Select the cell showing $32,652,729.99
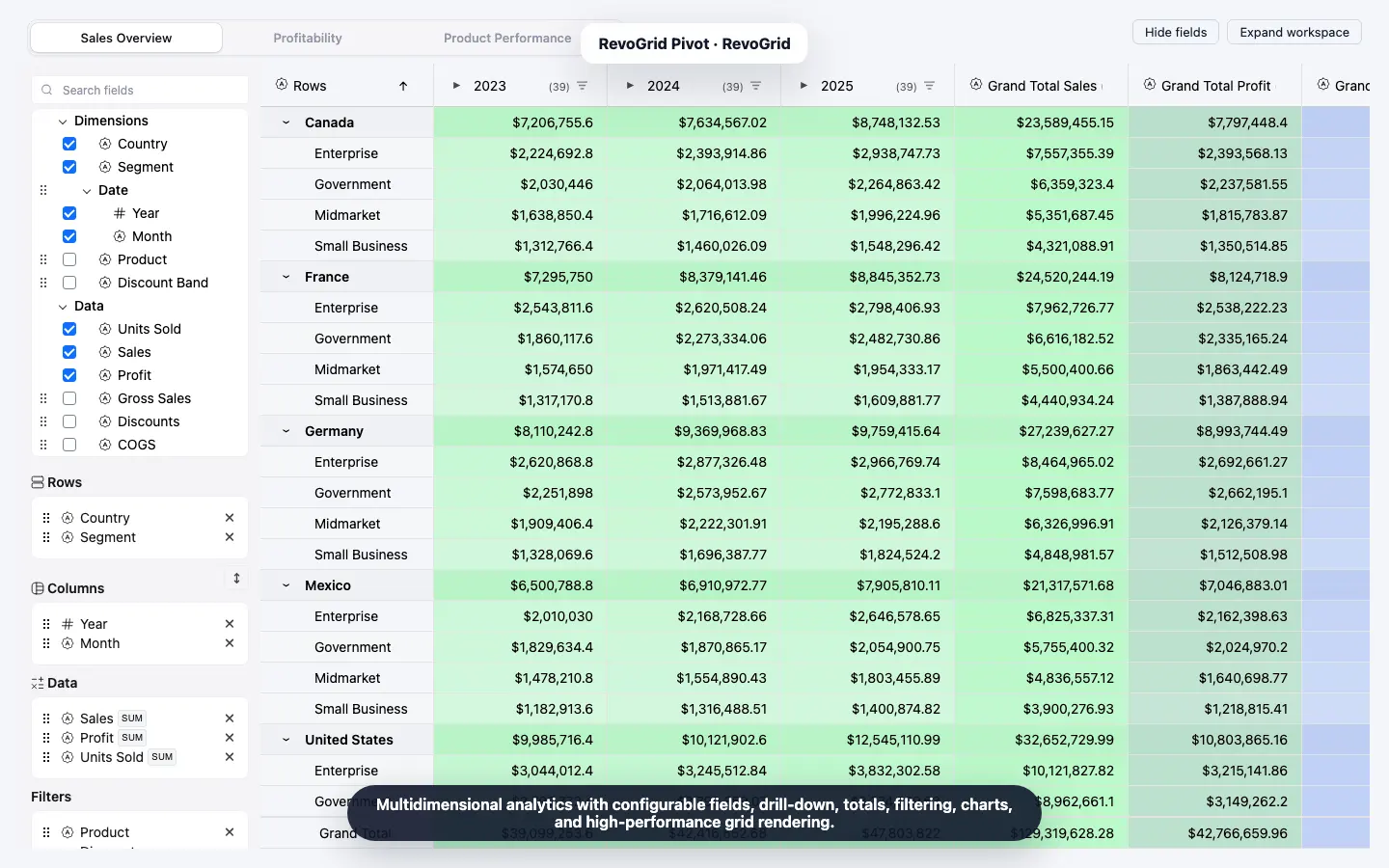The image size is (1389, 868). (x=1042, y=740)
